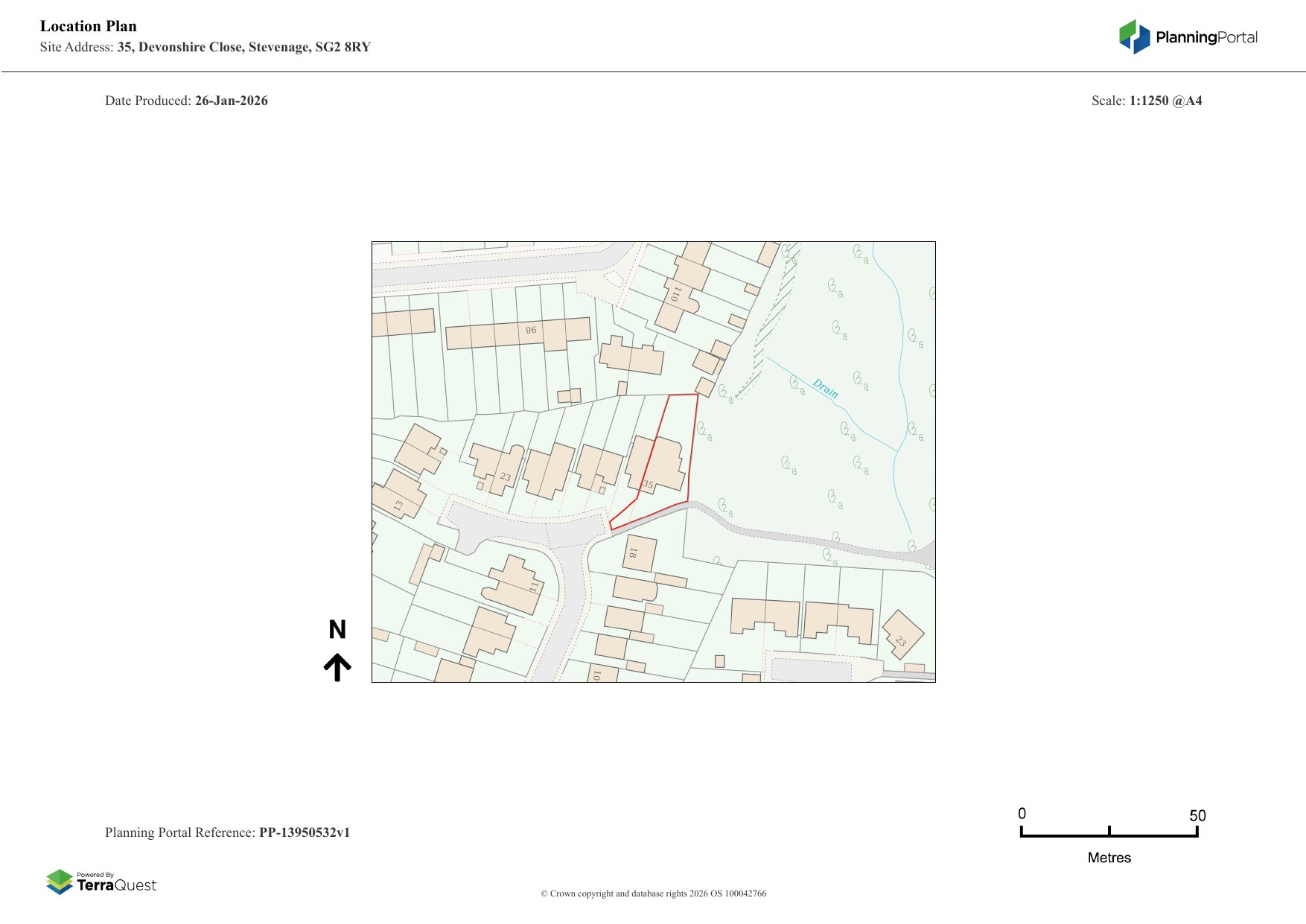Image resolution: width=1306 pixels, height=924 pixels.
Task: Select the building numbered 18
Action: tap(640, 553)
